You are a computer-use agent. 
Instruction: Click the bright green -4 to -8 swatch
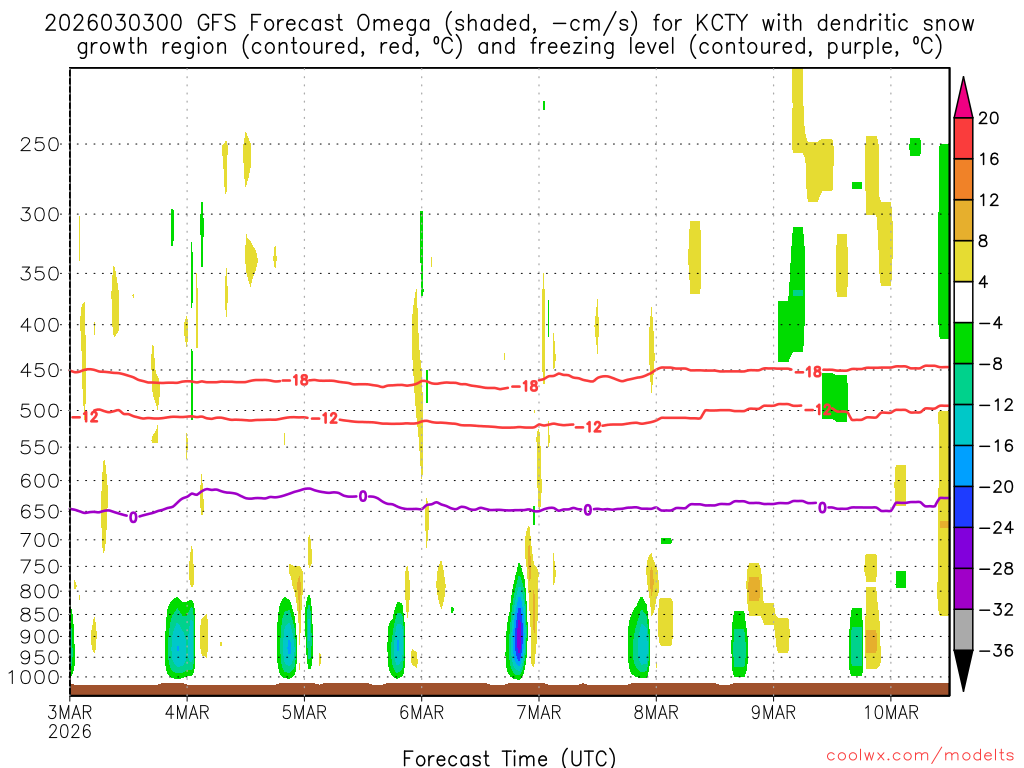pyautogui.click(x=963, y=343)
